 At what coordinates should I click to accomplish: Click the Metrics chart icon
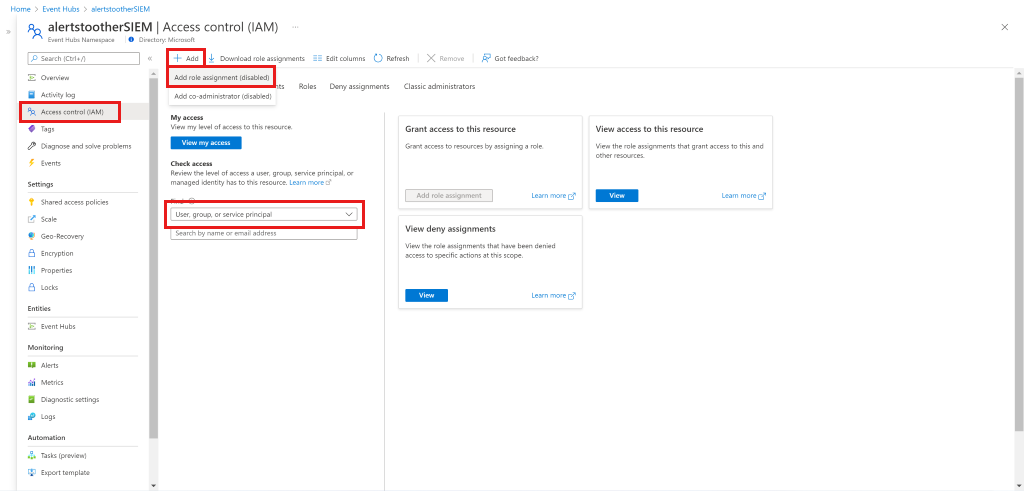pos(31,383)
